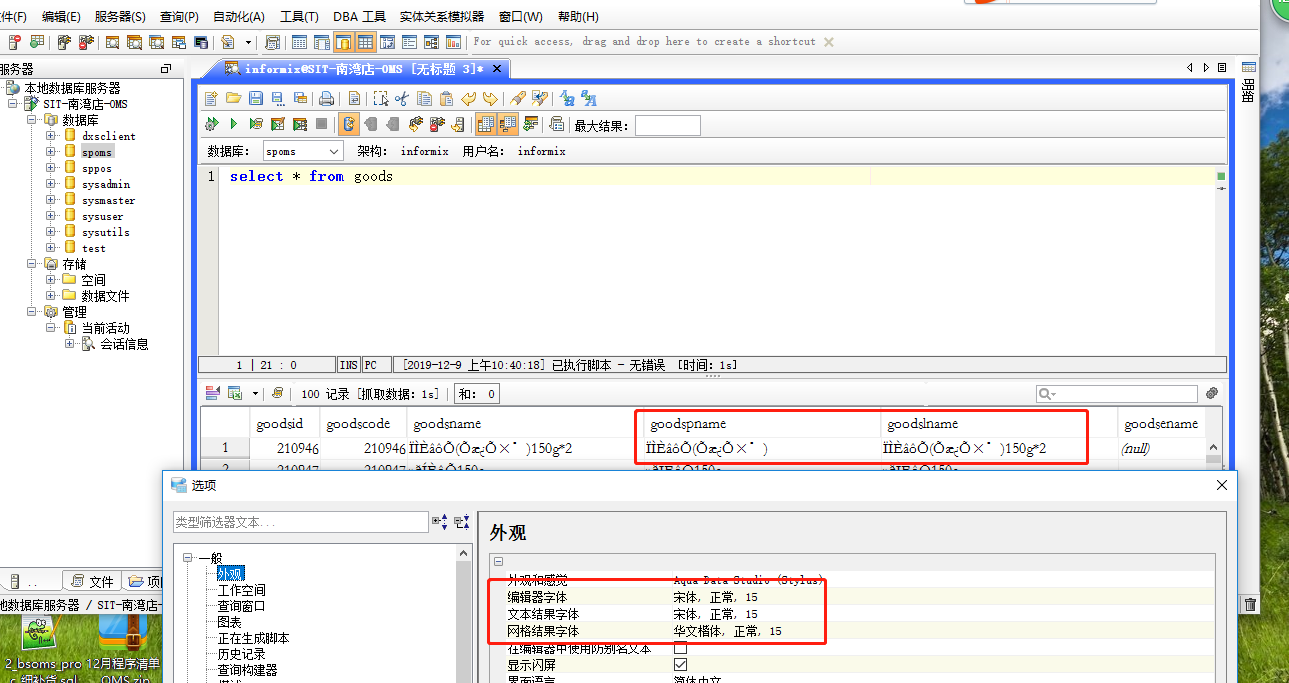Click the 210946 goodsid cell
This screenshot has width=1289, height=683.
pyautogui.click(x=285, y=448)
